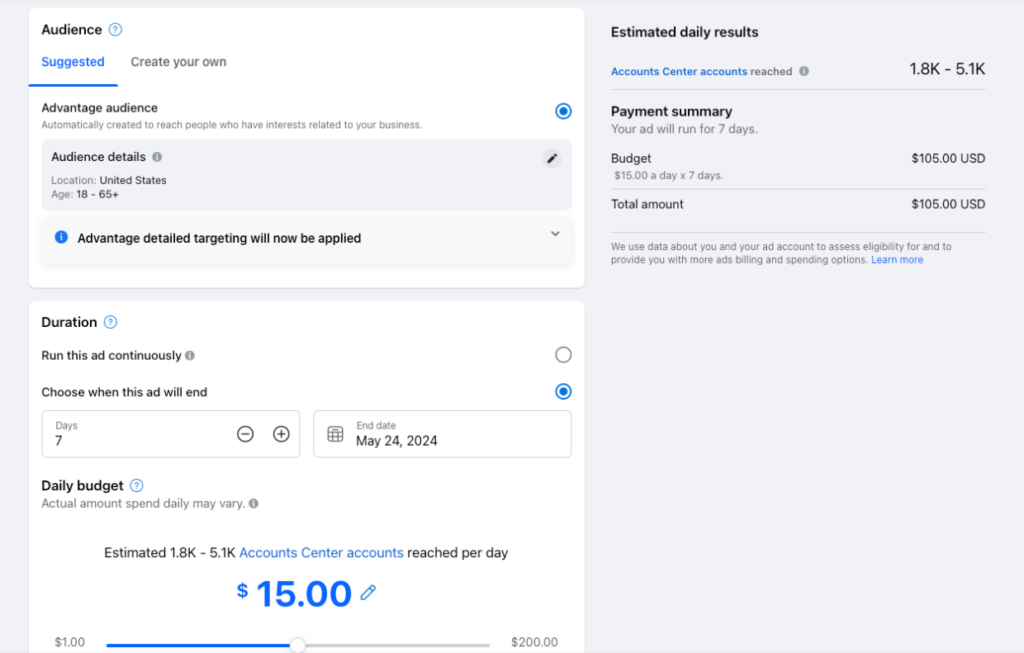Switch to the Suggested audience tab

pyautogui.click(x=73, y=62)
